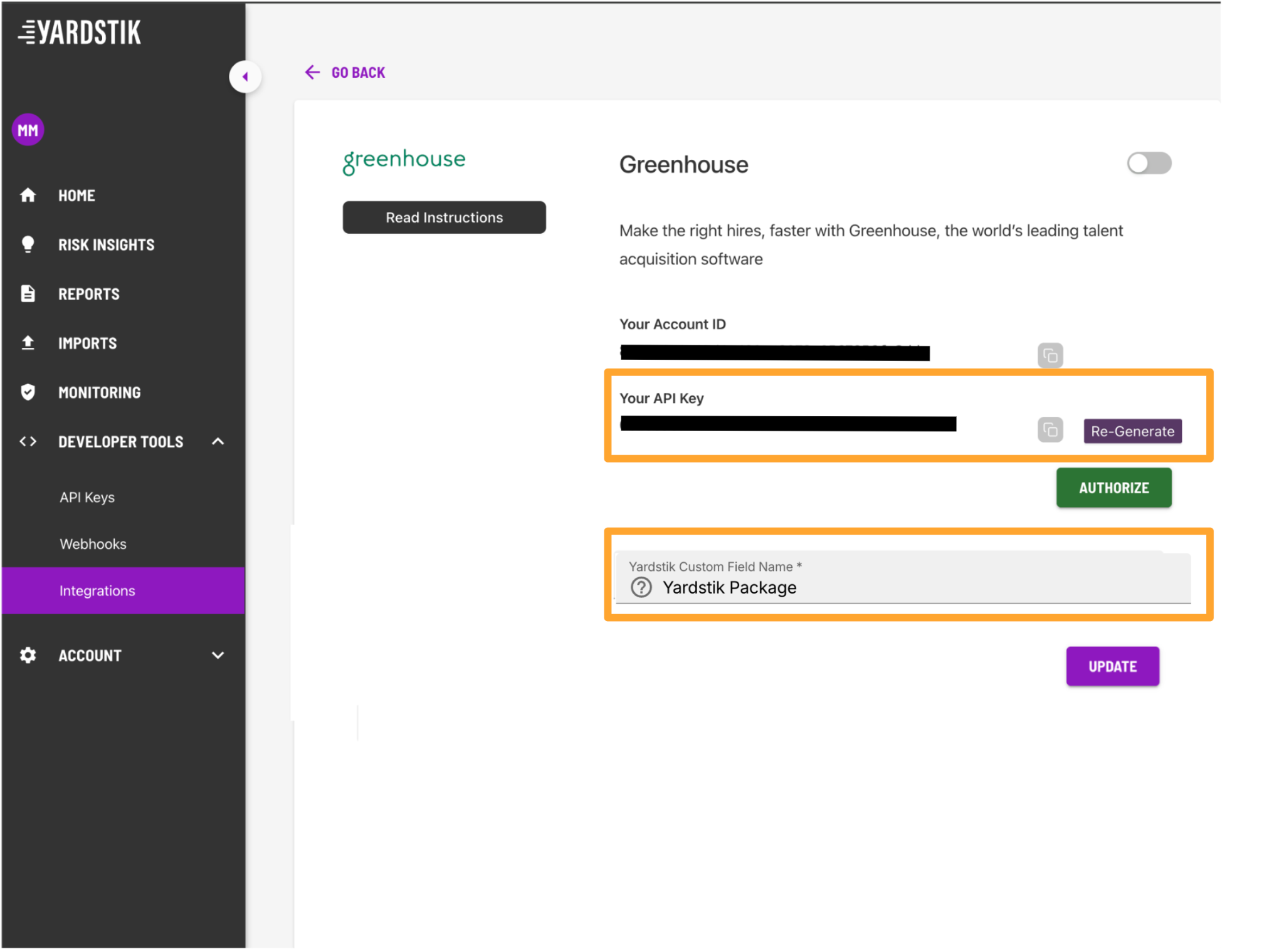
Task: Re-Generate the API key
Action: [1132, 431]
